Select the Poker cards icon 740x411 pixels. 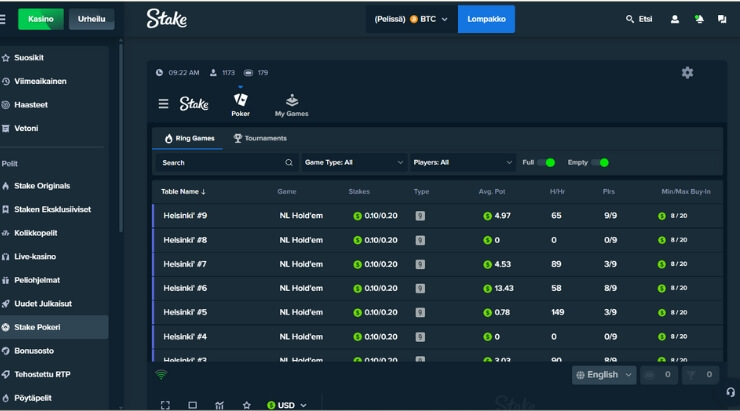[240, 100]
